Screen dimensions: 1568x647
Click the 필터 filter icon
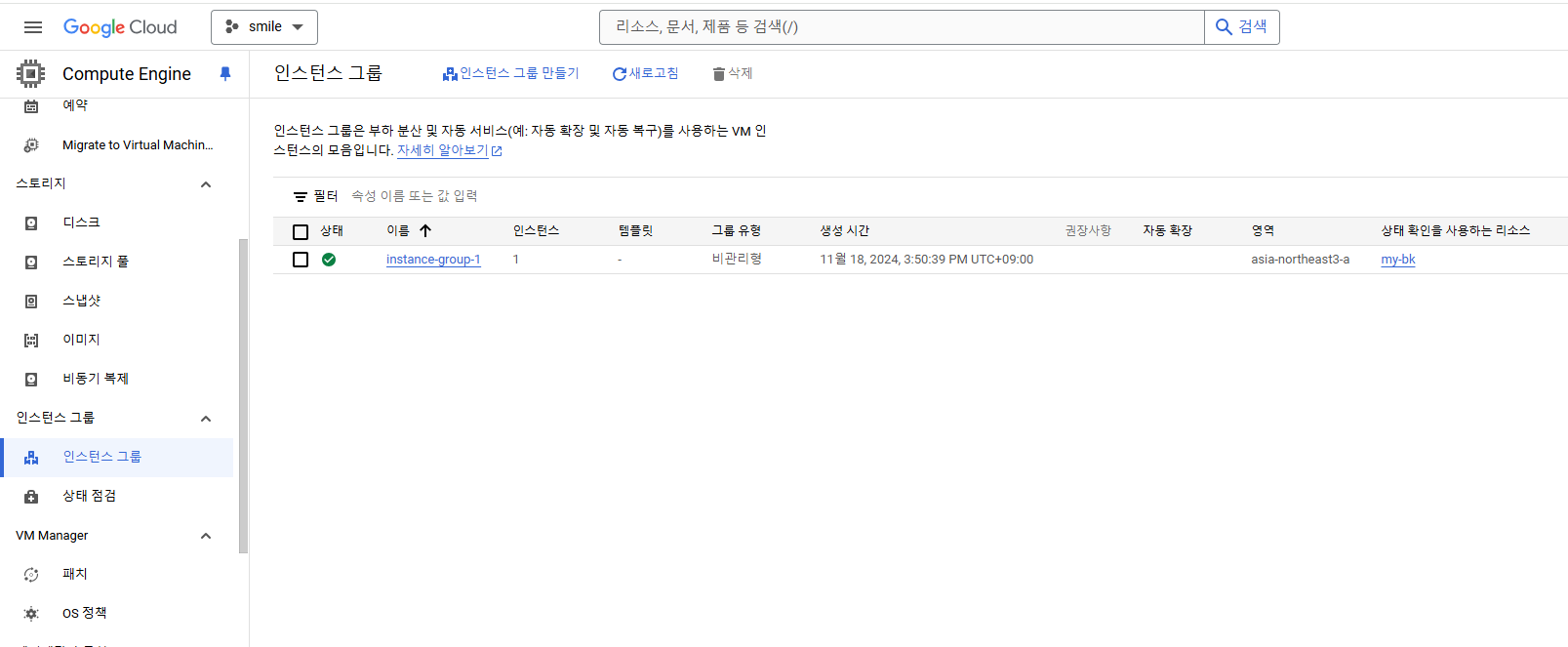point(301,197)
